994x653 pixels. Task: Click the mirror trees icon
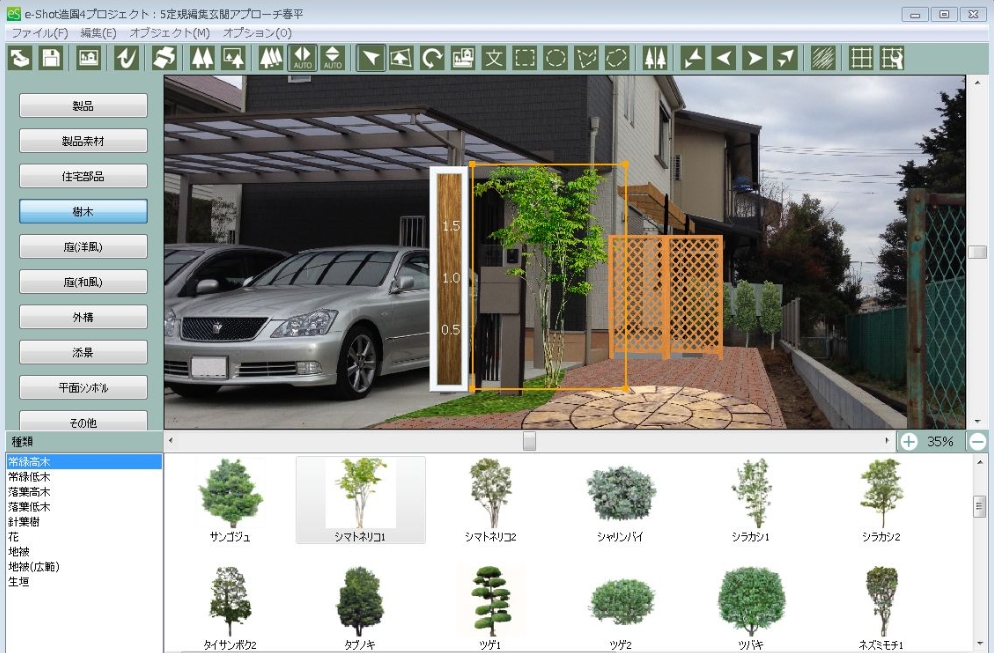(655, 58)
